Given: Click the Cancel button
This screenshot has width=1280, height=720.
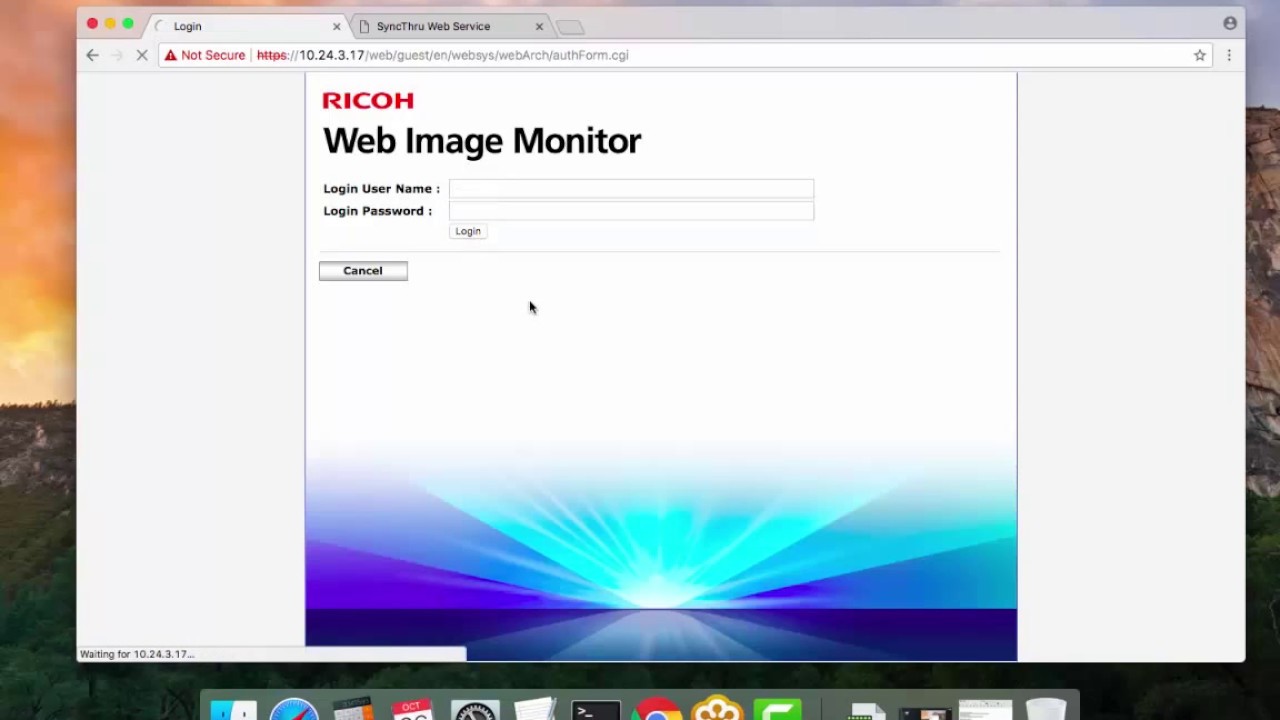Looking at the screenshot, I should point(363,271).
